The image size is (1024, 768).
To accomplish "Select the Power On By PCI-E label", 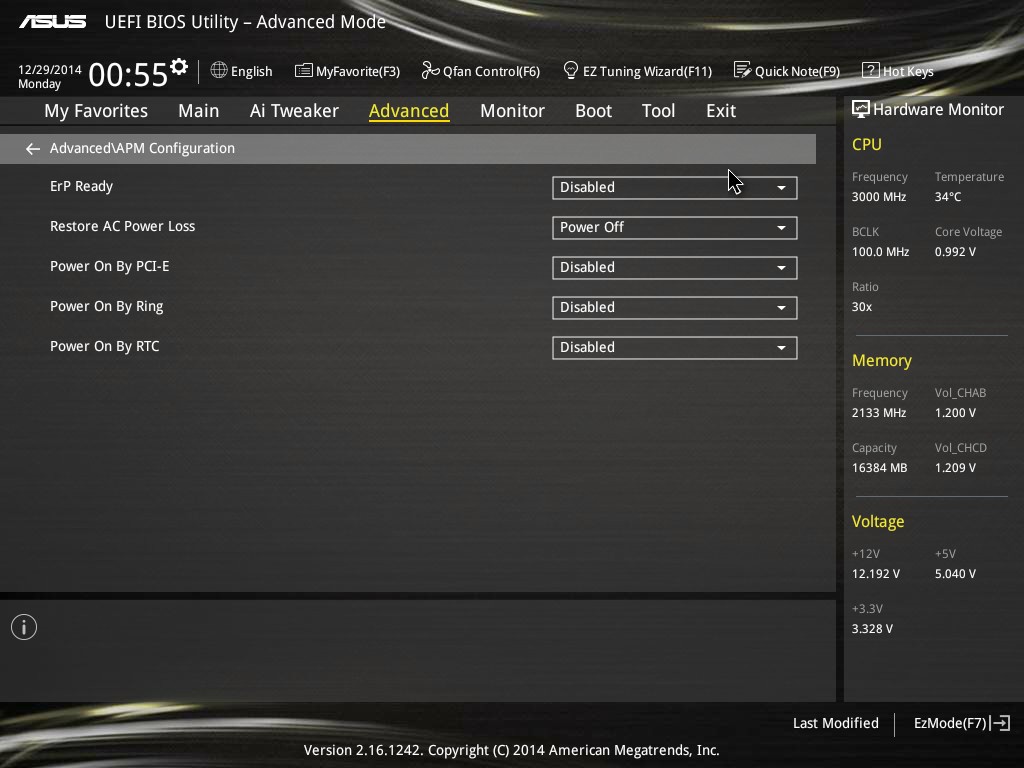I will pos(110,266).
